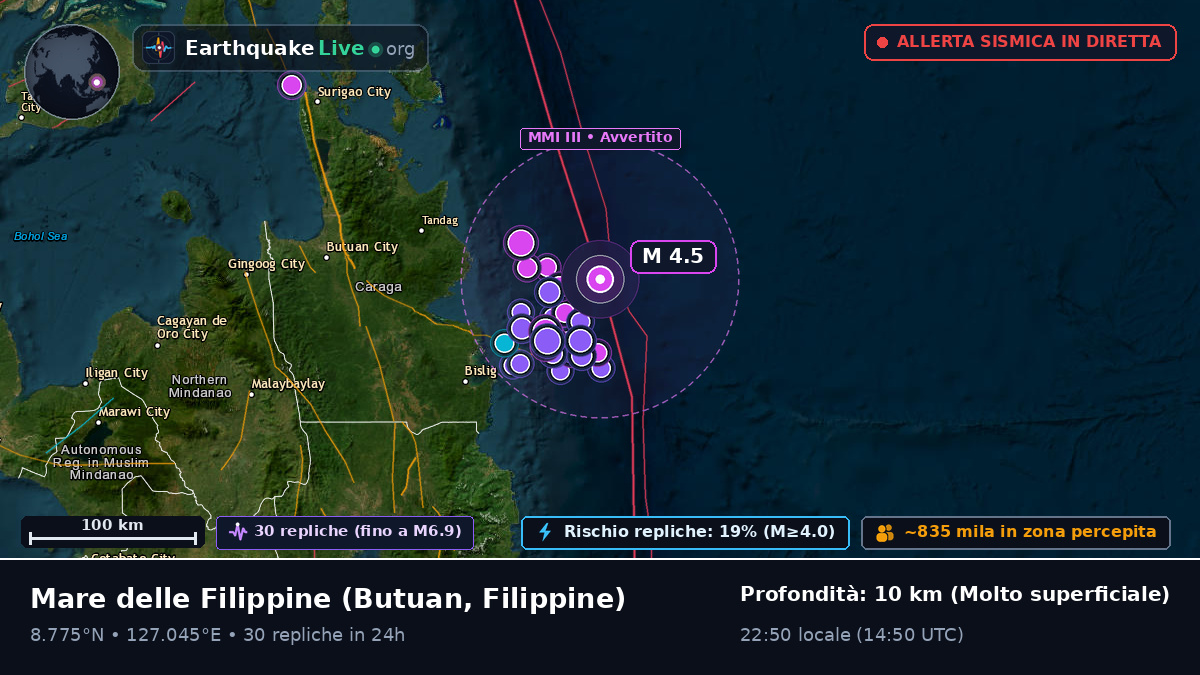
Task: Click the red dot in the ALLERTA SISMICA badge
Action: pos(882,42)
